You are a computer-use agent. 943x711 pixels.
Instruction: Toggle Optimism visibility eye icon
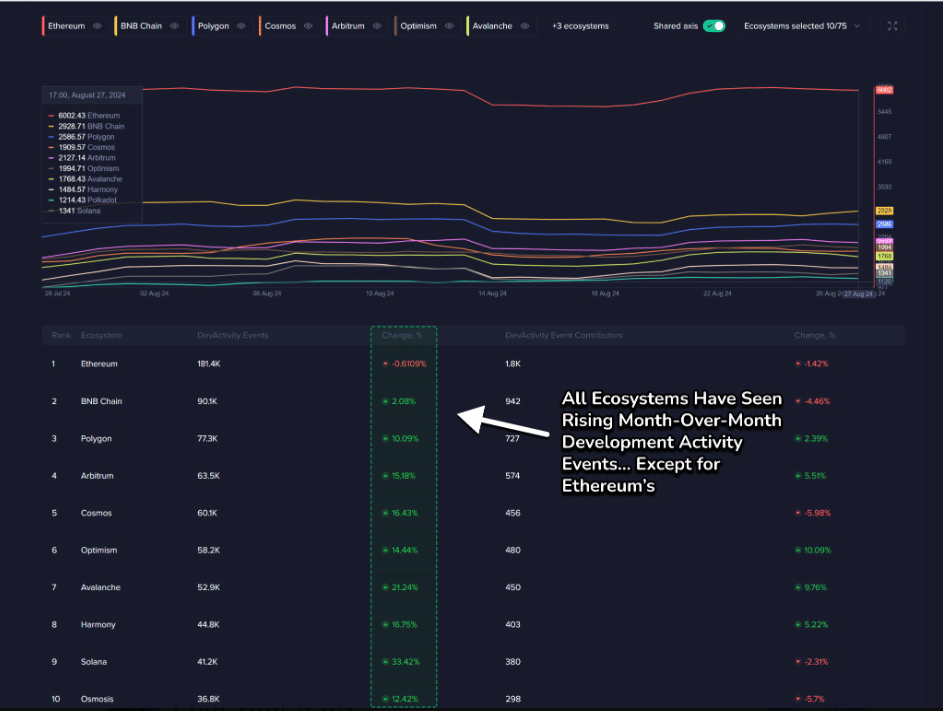pos(449,26)
